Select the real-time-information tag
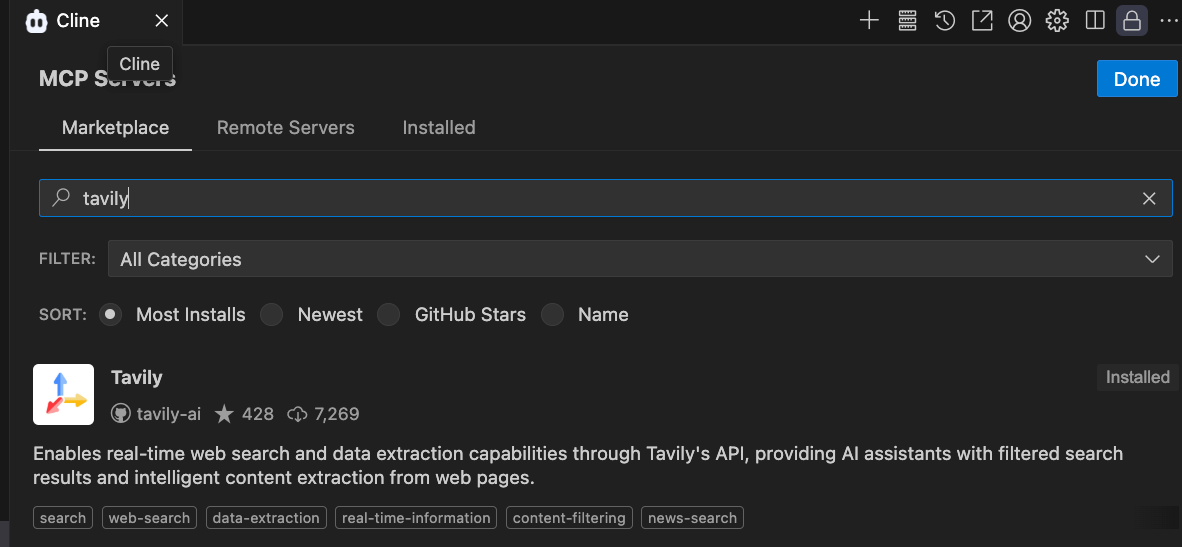Screen dimensions: 1182x547 coord(416,518)
